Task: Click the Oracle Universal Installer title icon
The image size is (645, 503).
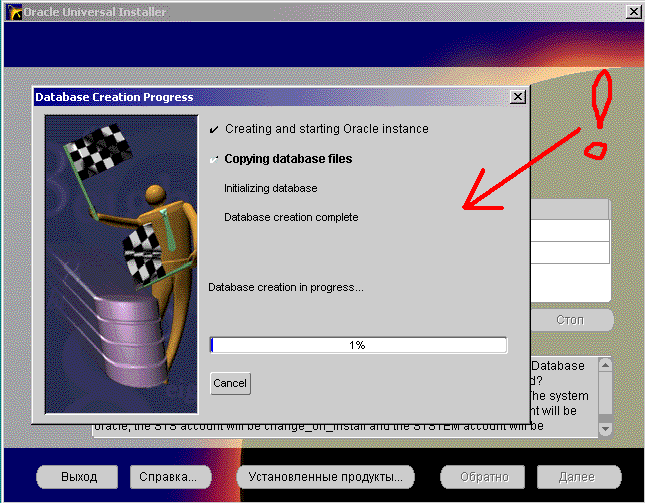Action: 14,12
